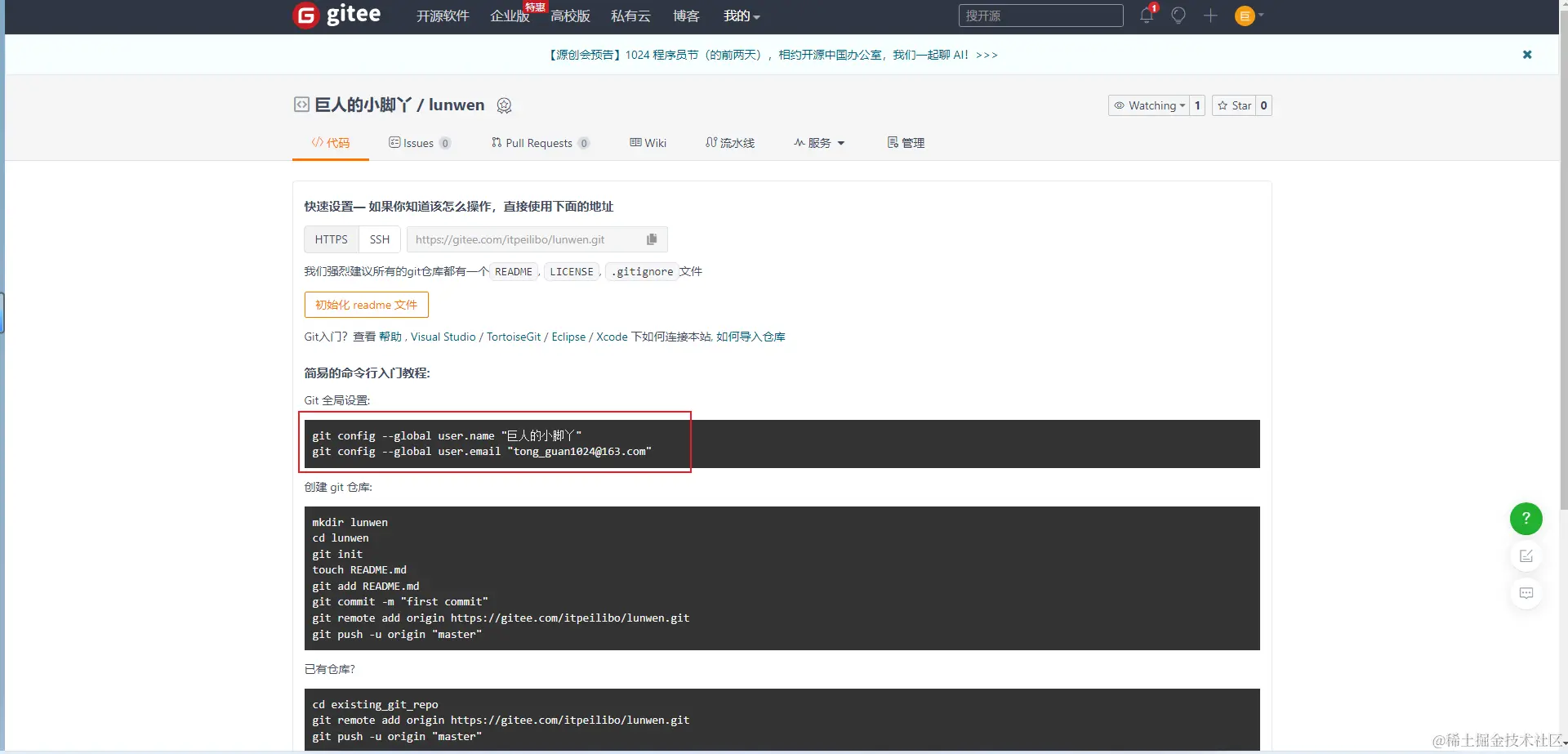Open the notifications bell
This screenshot has width=1568, height=754.
pyautogui.click(x=1147, y=16)
